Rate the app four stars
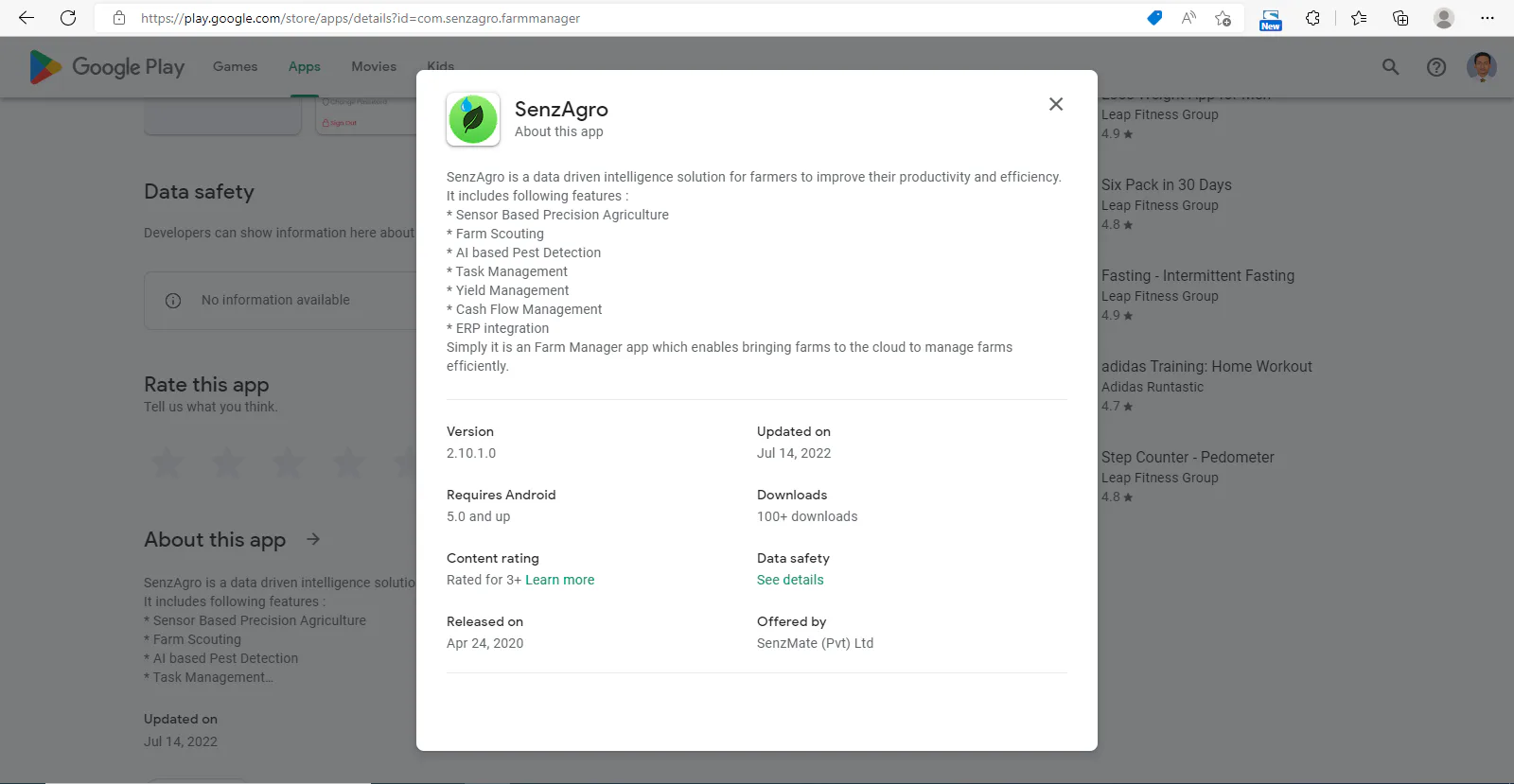1514x784 pixels. click(x=349, y=463)
